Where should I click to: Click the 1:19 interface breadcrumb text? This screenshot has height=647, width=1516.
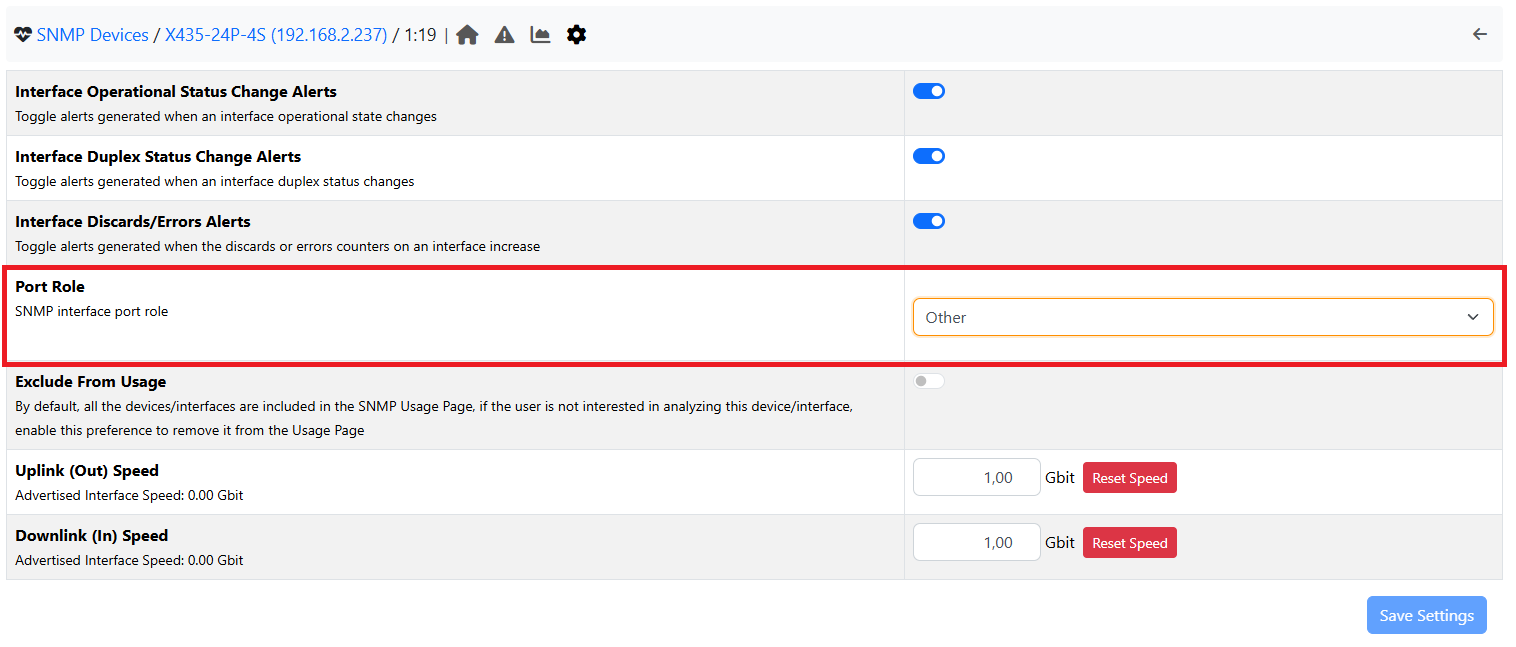click(420, 35)
